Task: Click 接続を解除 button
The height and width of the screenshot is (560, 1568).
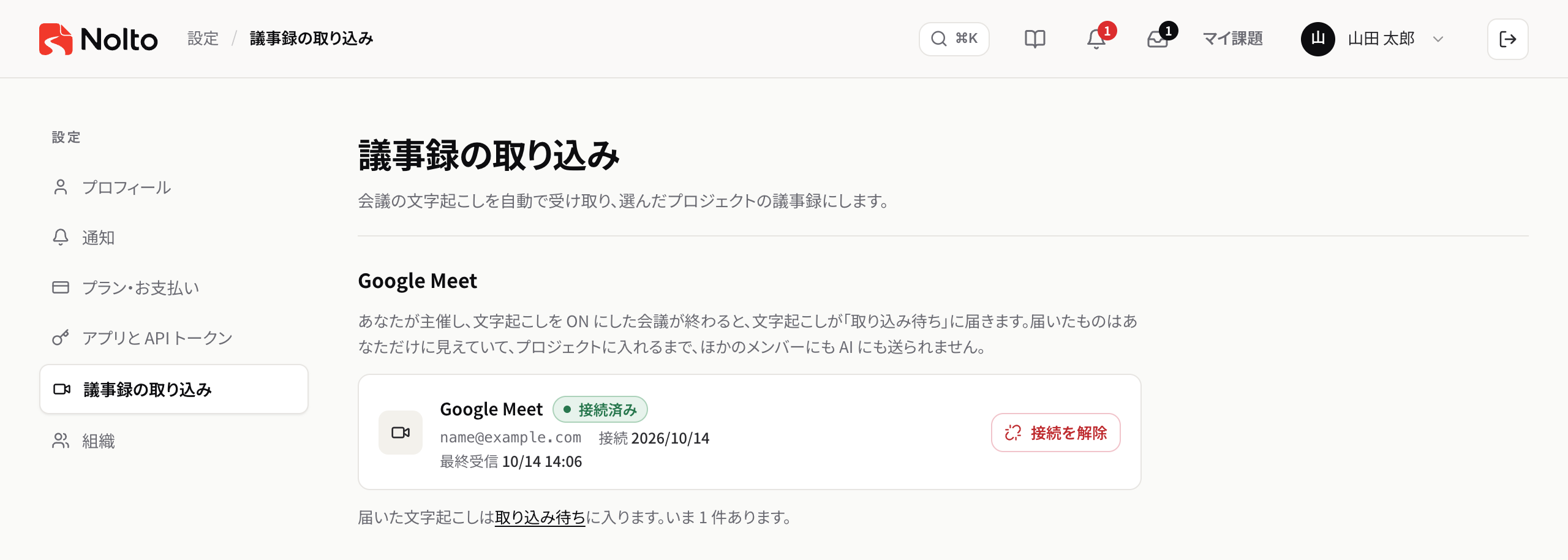Action: pyautogui.click(x=1055, y=433)
